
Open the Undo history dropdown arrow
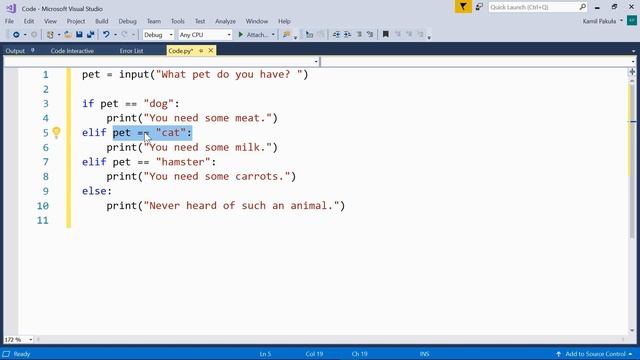click(x=115, y=35)
